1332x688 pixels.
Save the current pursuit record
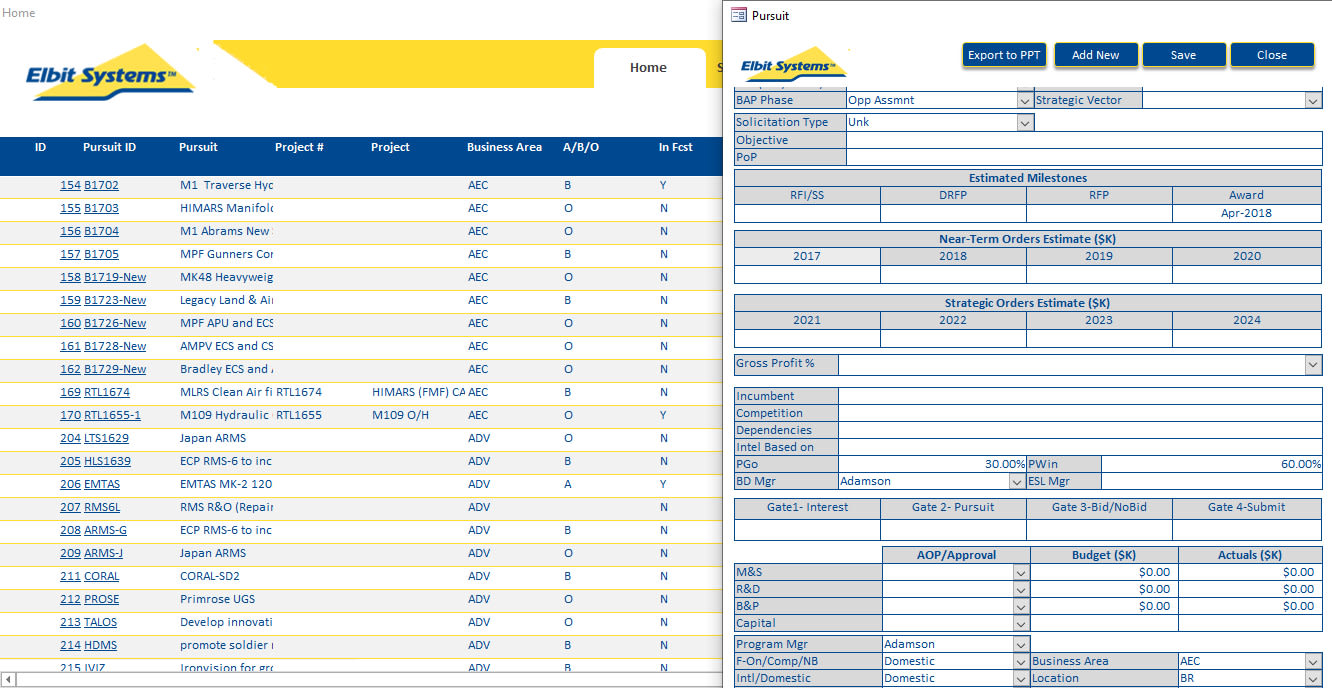pos(1184,55)
